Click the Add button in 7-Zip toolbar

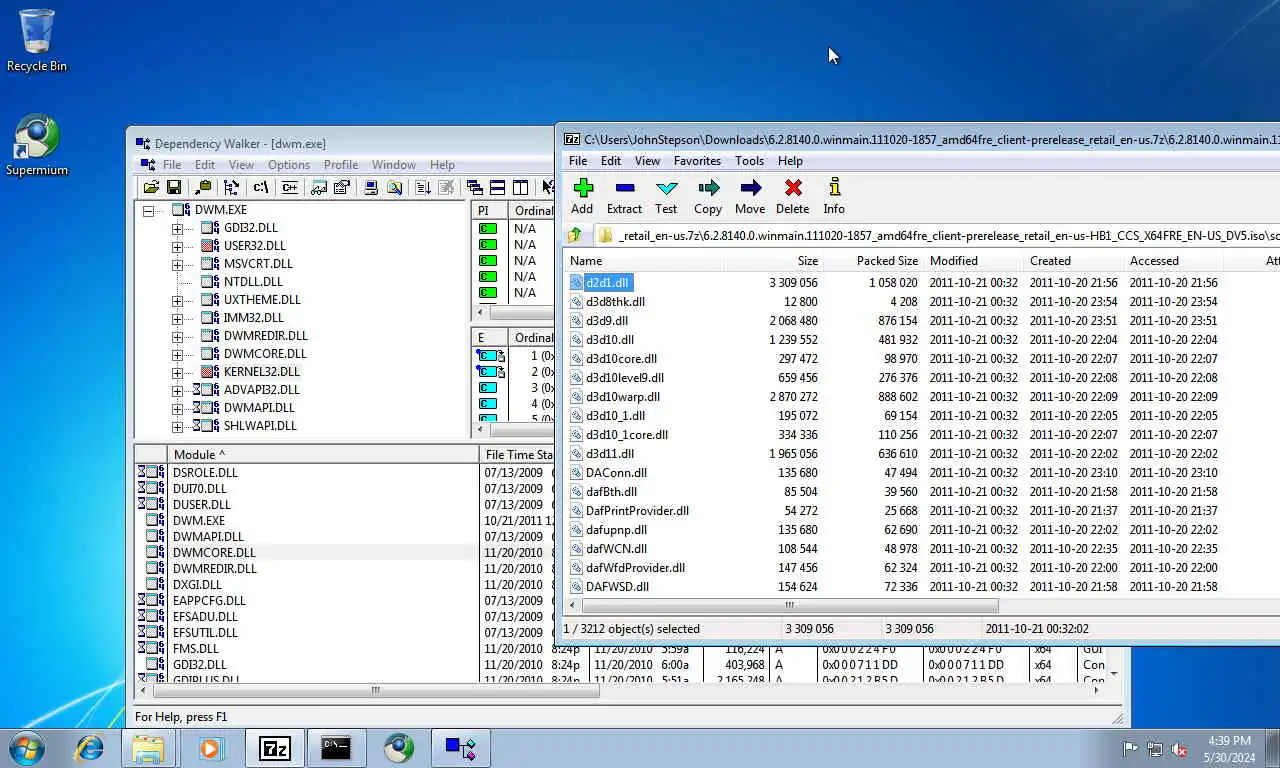click(582, 196)
